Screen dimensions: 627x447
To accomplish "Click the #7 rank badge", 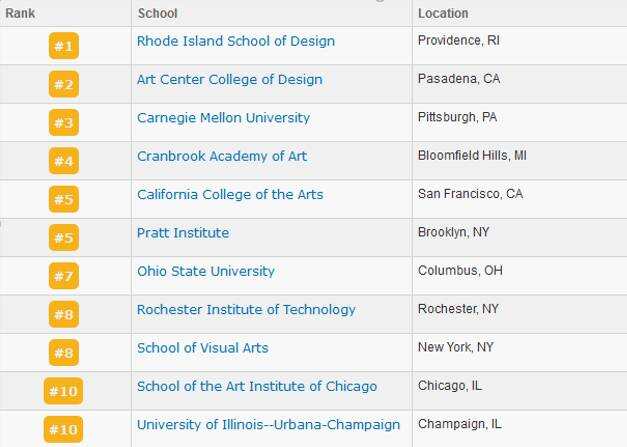I will [64, 276].
